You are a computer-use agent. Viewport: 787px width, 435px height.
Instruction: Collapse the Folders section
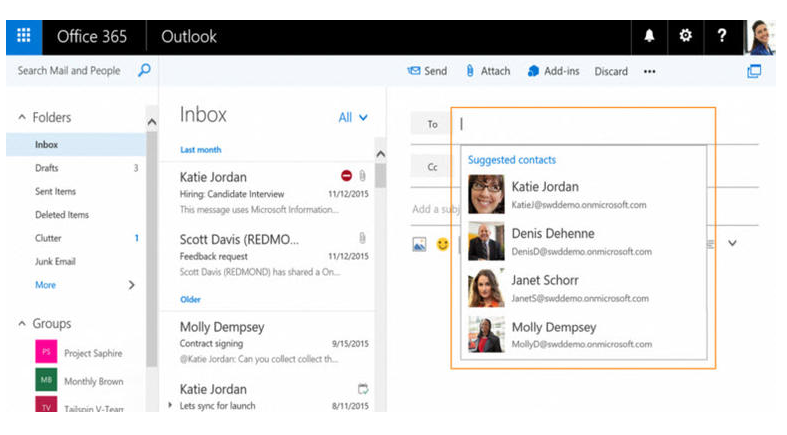pyautogui.click(x=22, y=117)
